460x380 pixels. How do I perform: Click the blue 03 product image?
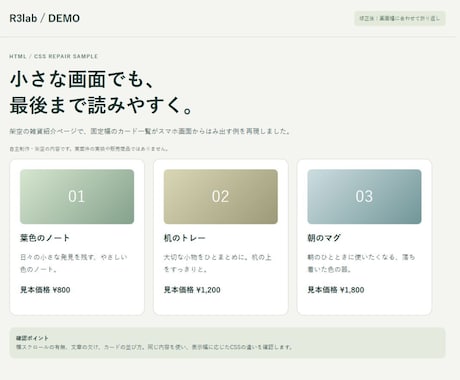point(364,197)
